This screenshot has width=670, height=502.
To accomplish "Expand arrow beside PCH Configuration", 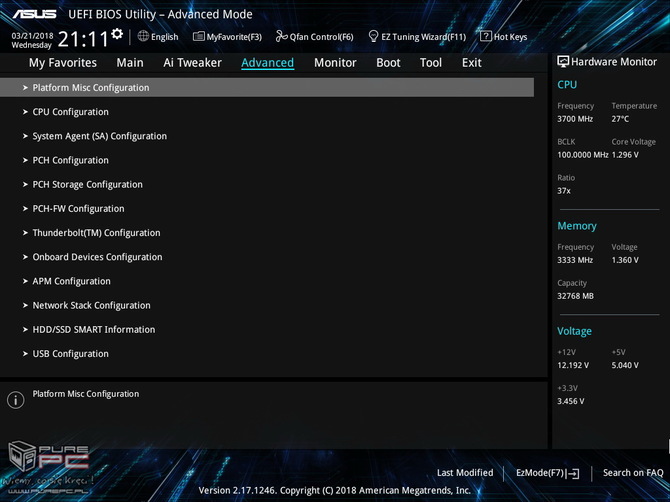I will 25,160.
